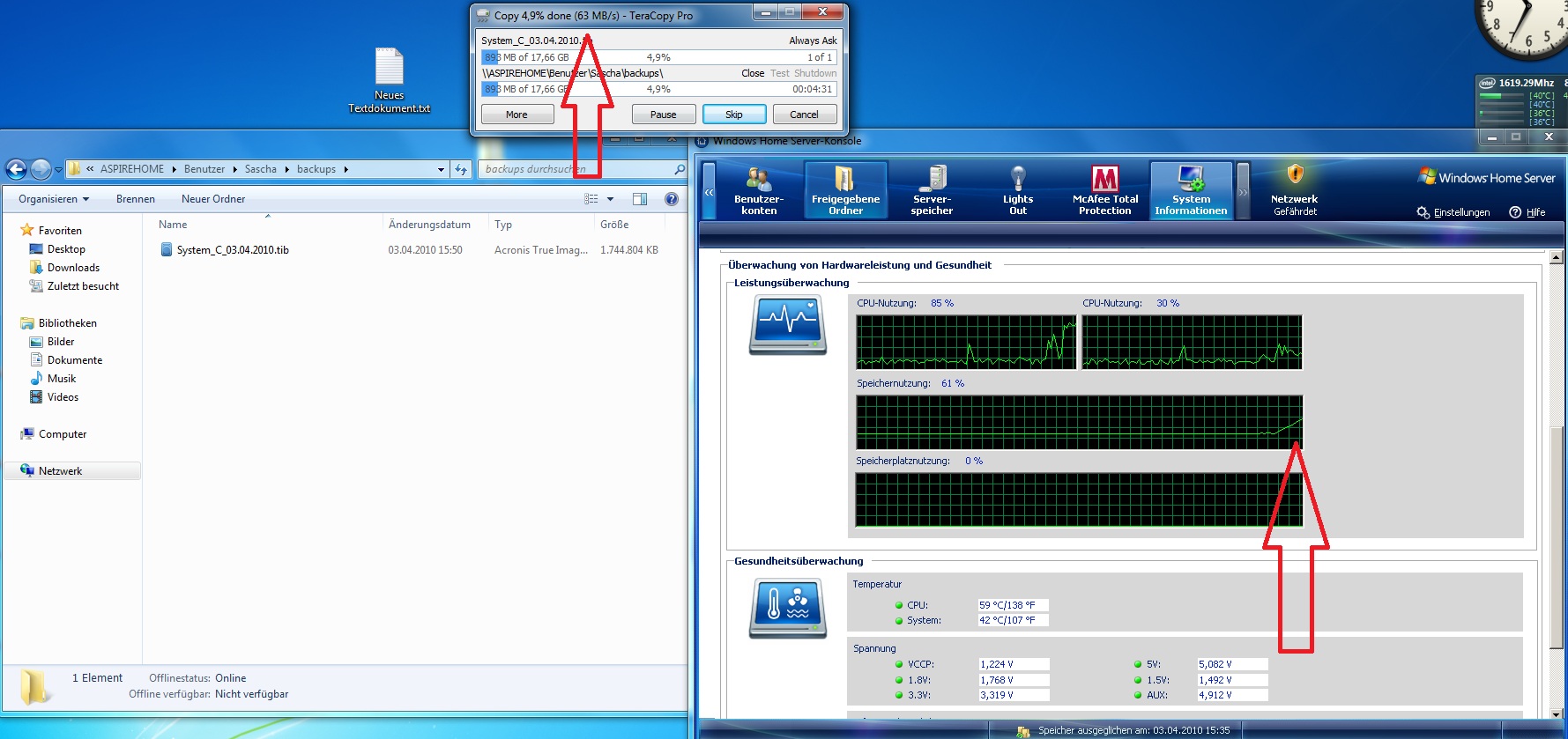Click the Explorer back navigation arrow

click(x=16, y=169)
